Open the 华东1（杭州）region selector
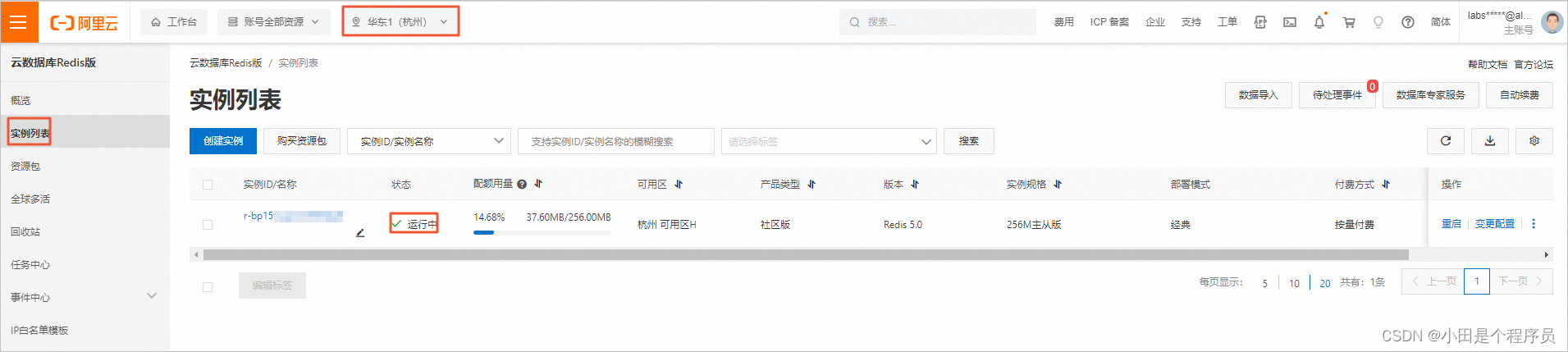1568x352 pixels. [400, 22]
